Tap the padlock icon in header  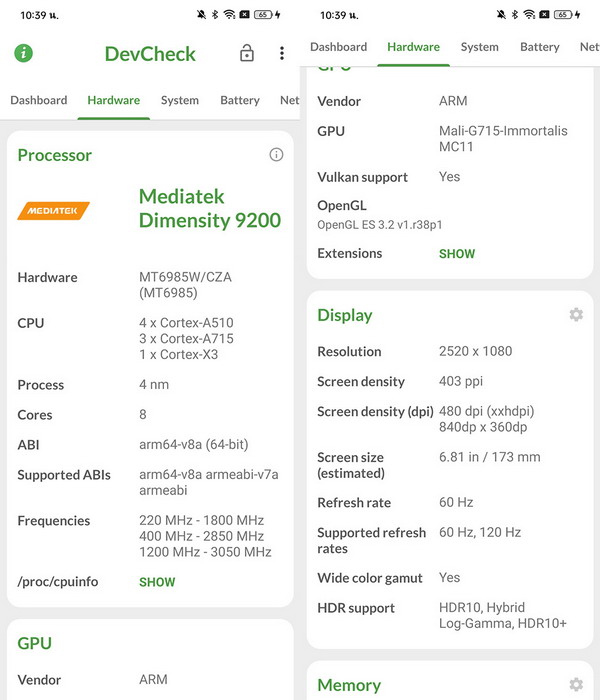[x=247, y=54]
